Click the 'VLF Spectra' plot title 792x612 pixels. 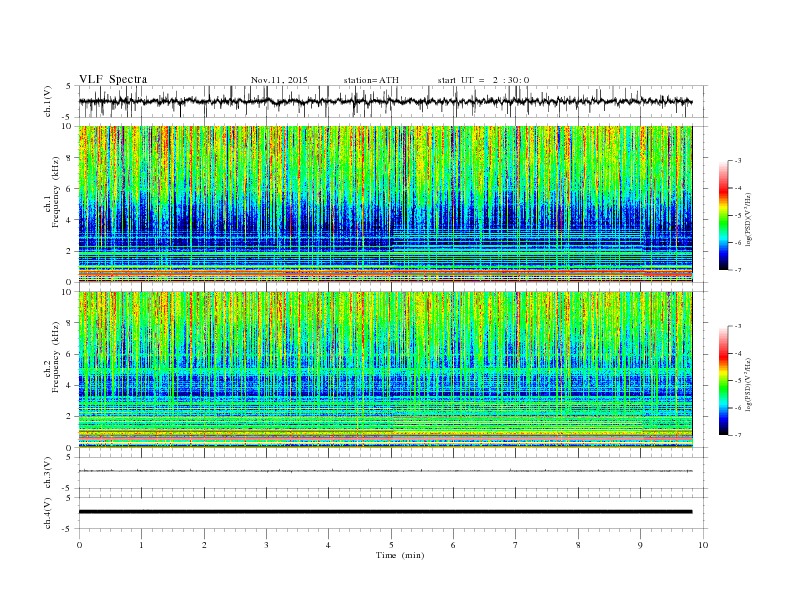pyautogui.click(x=113, y=79)
